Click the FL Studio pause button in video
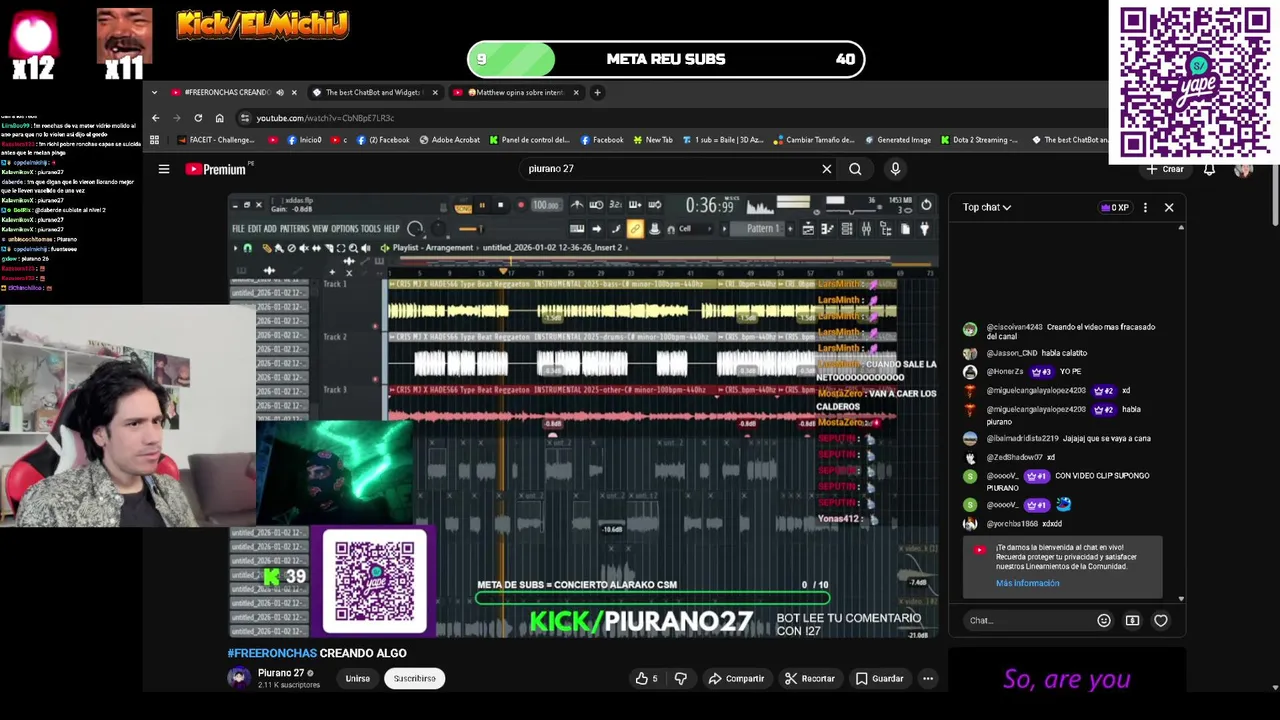 [482, 205]
